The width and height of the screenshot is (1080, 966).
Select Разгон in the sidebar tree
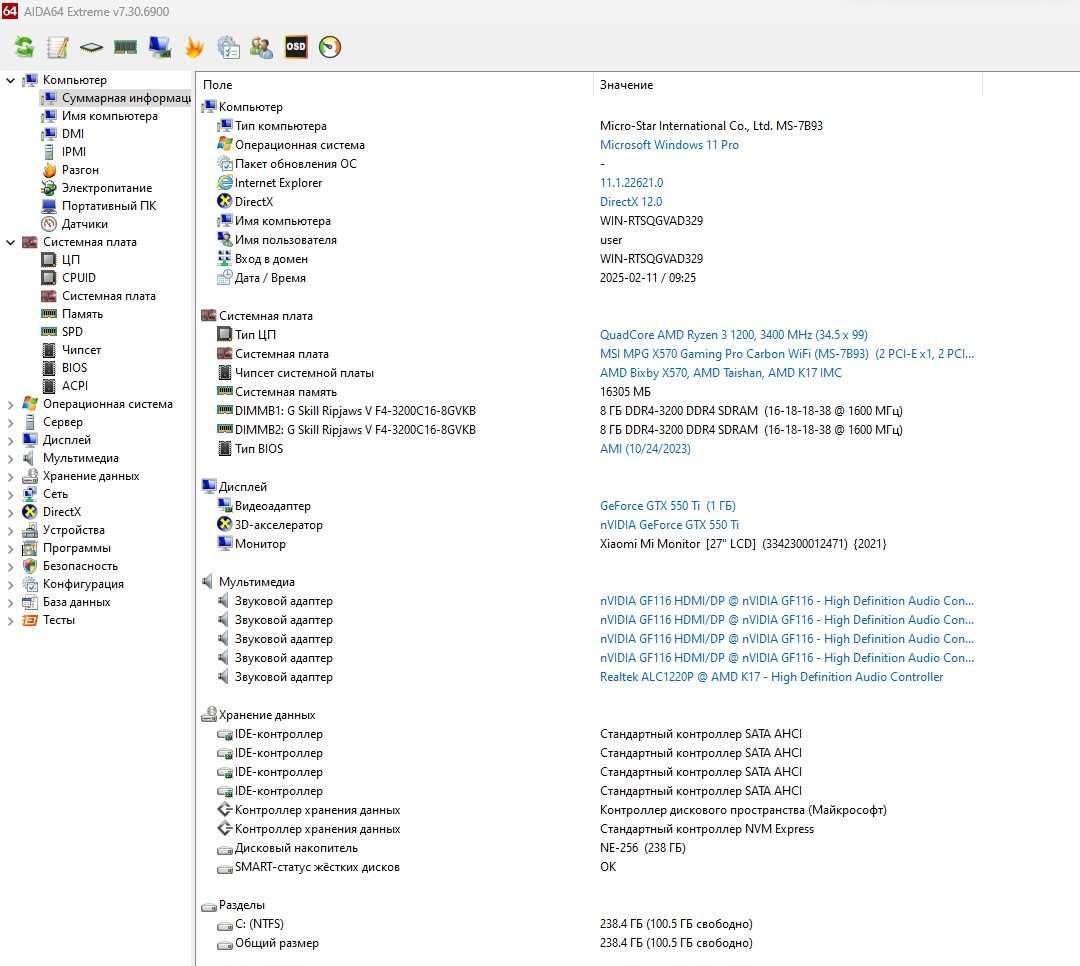click(80, 170)
